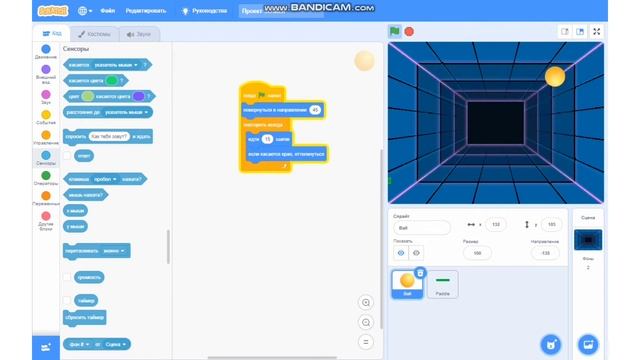The image size is (640, 360).
Task: Switch to large stage layout
Action: click(x=580, y=31)
